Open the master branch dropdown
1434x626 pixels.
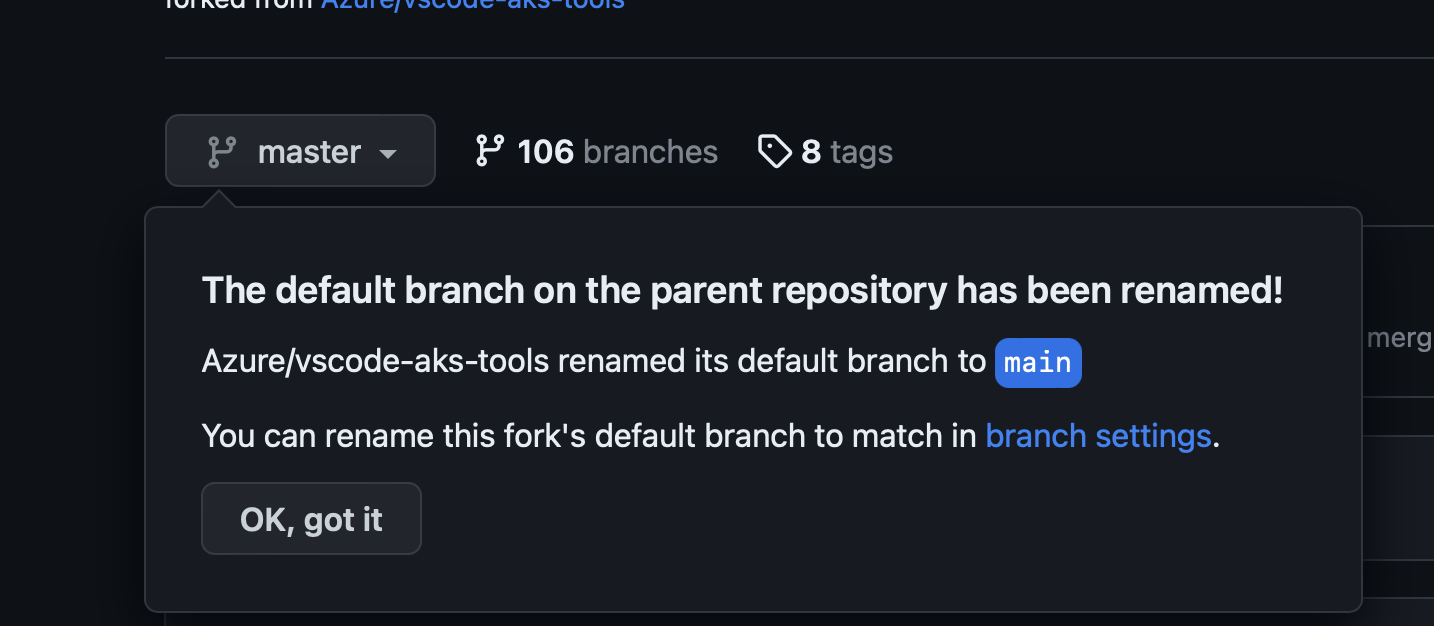(300, 151)
